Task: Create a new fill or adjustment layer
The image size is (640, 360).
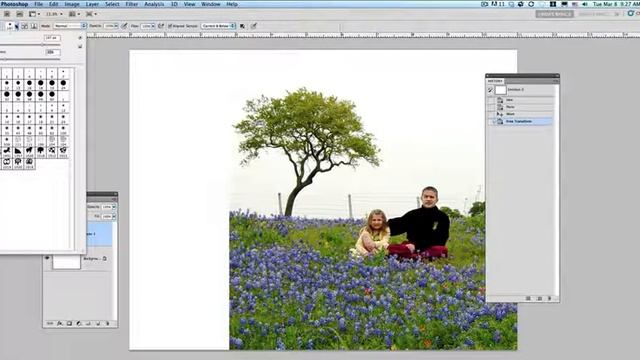Action: click(x=79, y=323)
